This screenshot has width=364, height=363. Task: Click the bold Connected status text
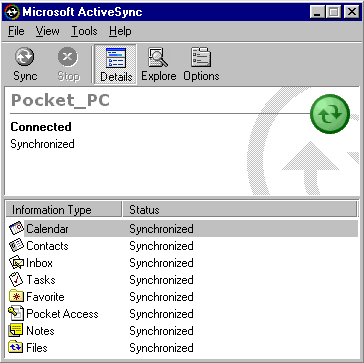[x=41, y=127]
